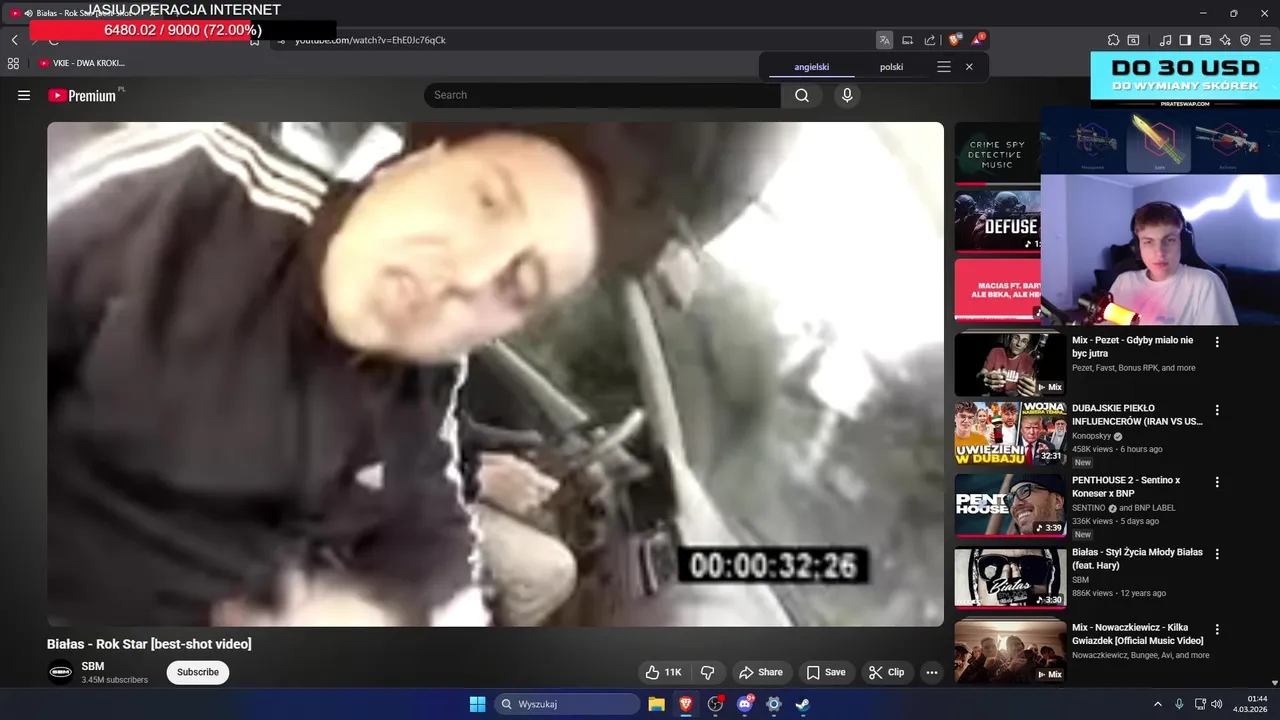Open Leo AI sparkle icon

[1225, 40]
